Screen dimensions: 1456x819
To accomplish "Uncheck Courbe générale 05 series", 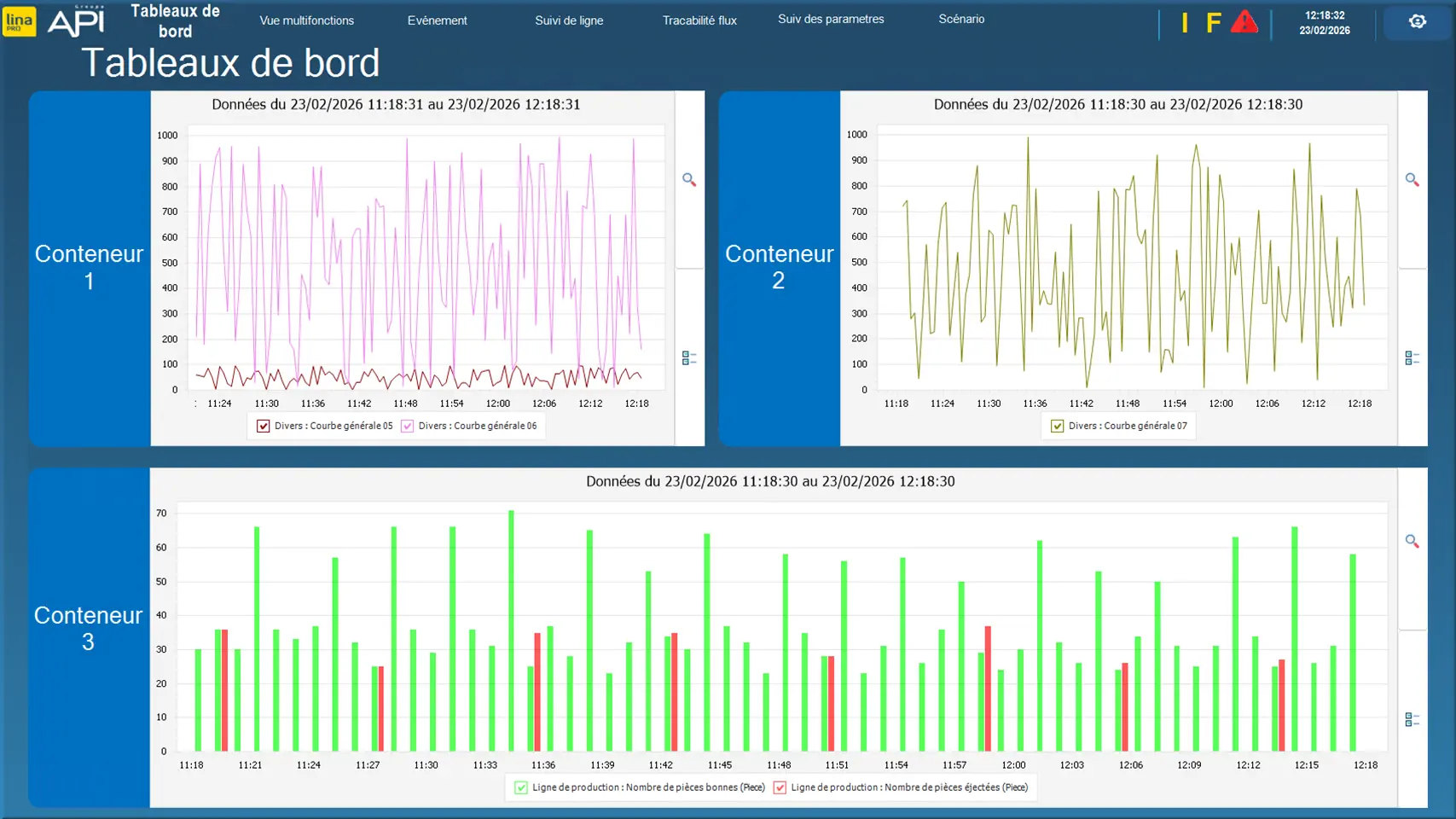I will coord(264,426).
